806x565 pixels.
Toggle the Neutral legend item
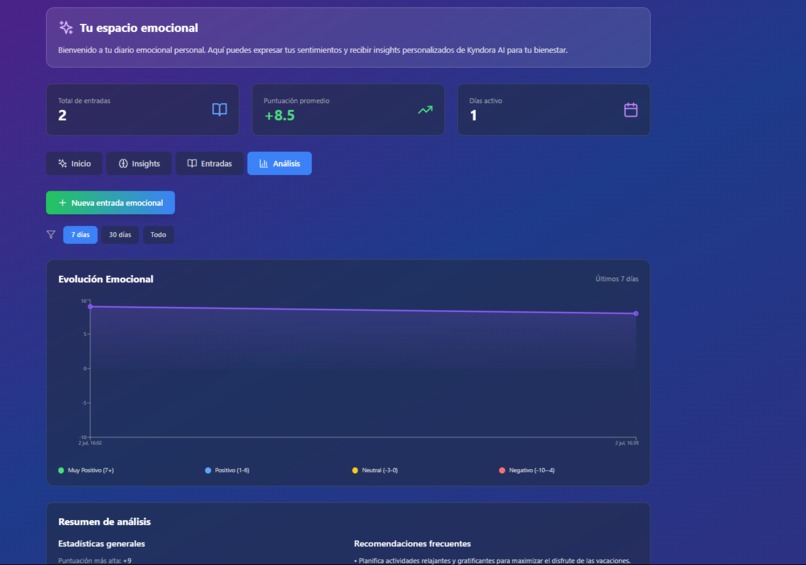375,470
